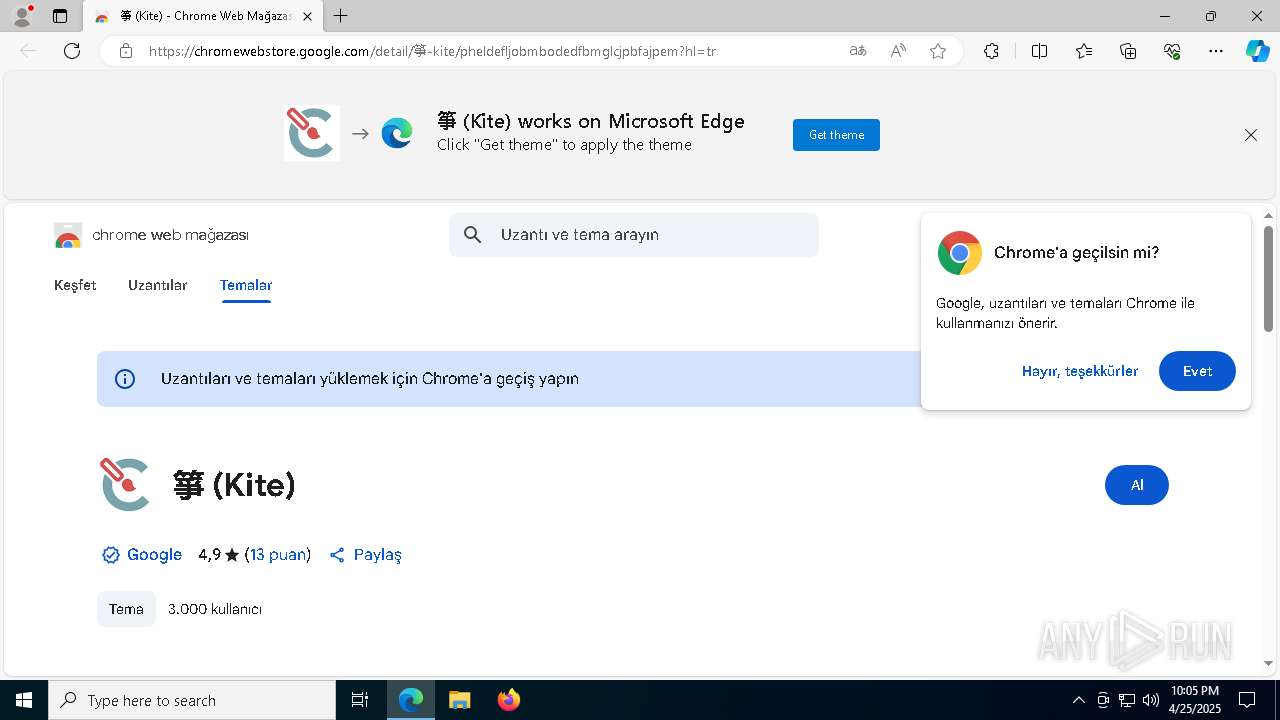This screenshot has height=720, width=1280.
Task: Open the tab actions menu icon
Action: click(60, 16)
